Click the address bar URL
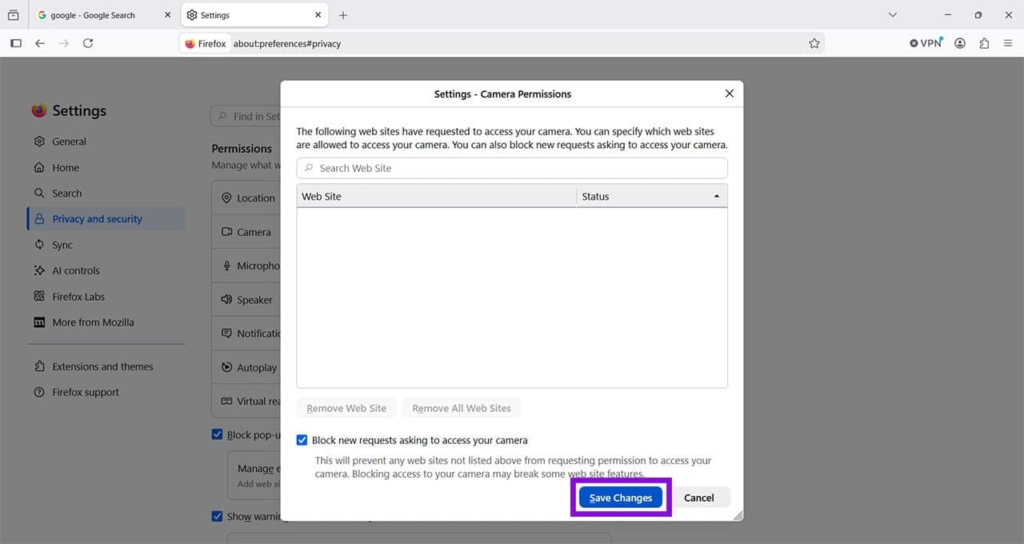1024x544 pixels. tap(287, 44)
